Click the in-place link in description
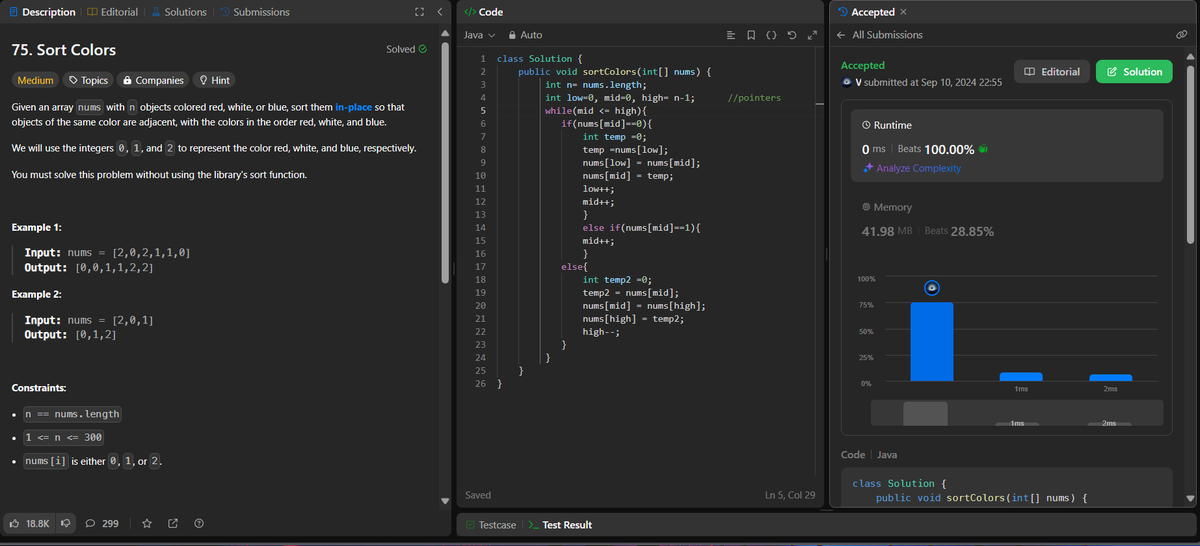The height and width of the screenshot is (546, 1200). [352, 106]
